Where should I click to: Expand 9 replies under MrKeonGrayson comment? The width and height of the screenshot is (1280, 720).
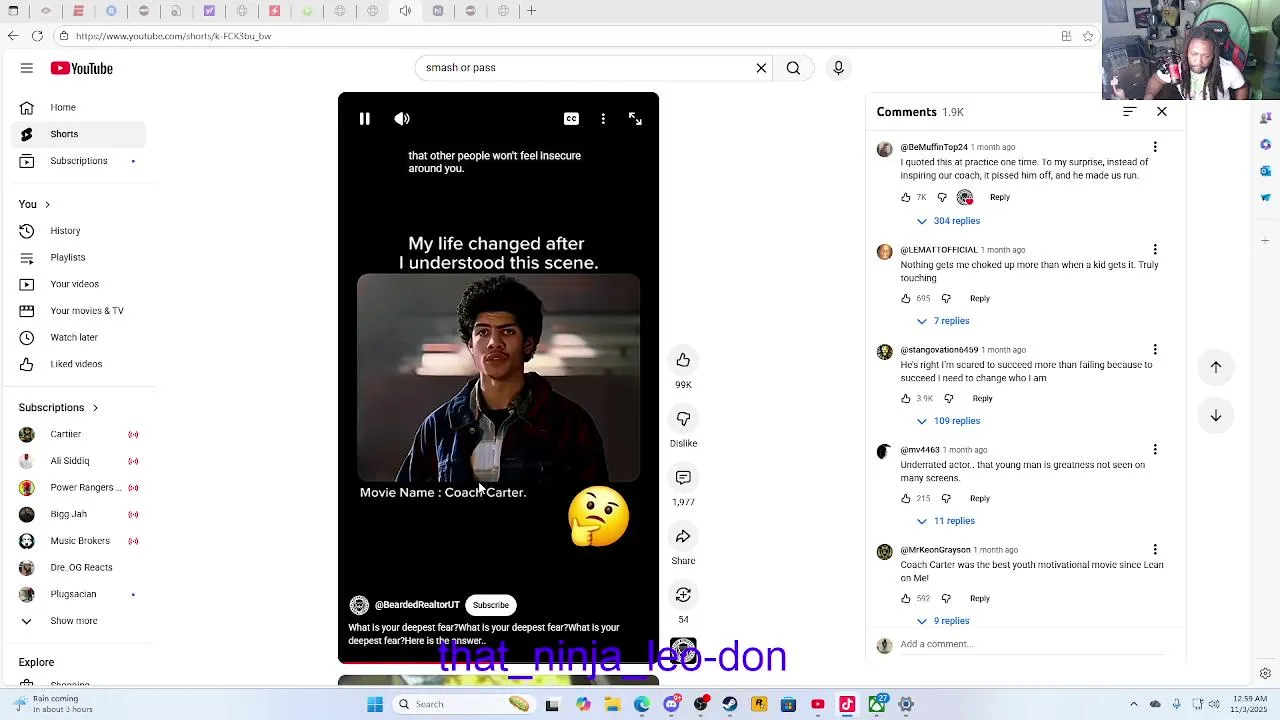[942, 621]
